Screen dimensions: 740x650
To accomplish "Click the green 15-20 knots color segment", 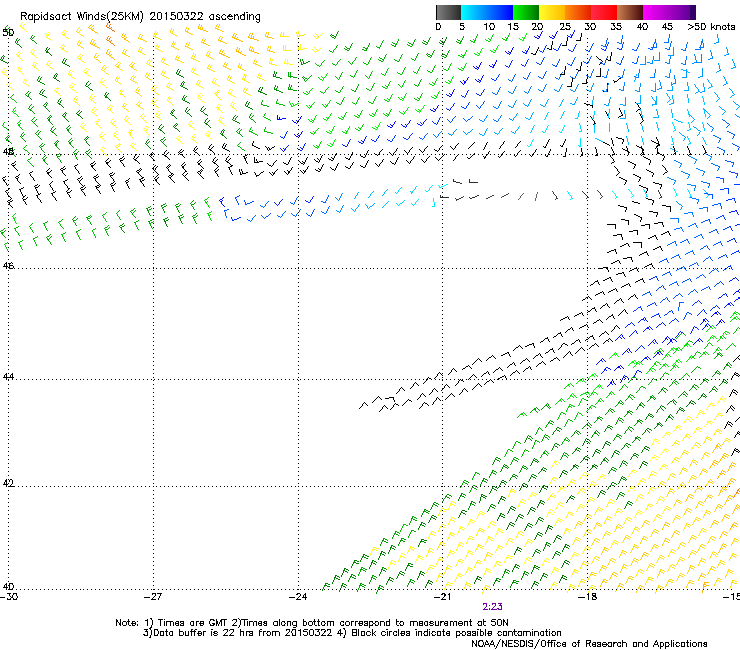I will (526, 12).
